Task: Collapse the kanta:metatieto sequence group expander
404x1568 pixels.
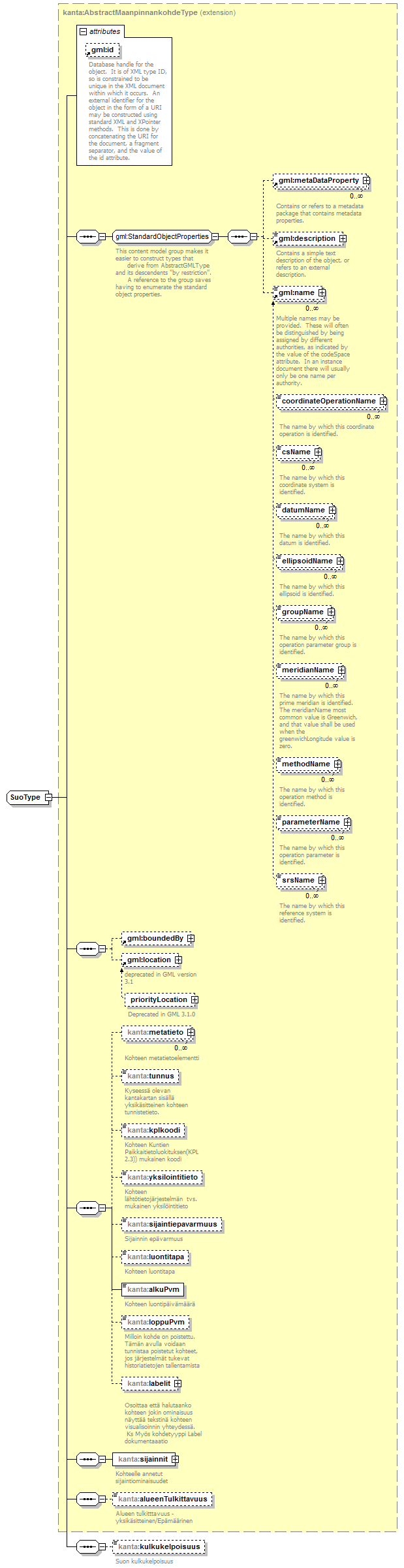Action: (102, 1208)
